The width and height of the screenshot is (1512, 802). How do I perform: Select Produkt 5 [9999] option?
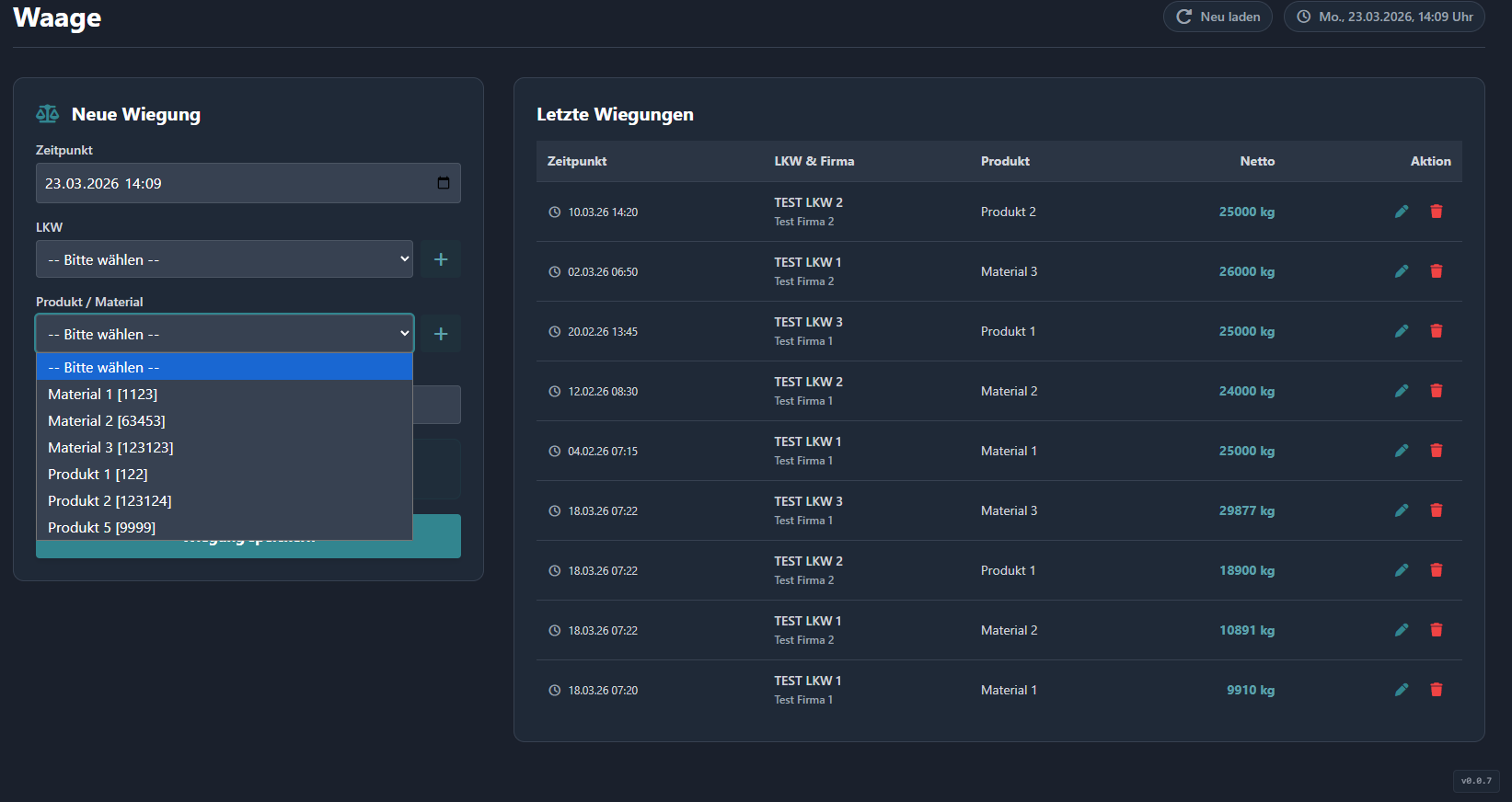101,527
